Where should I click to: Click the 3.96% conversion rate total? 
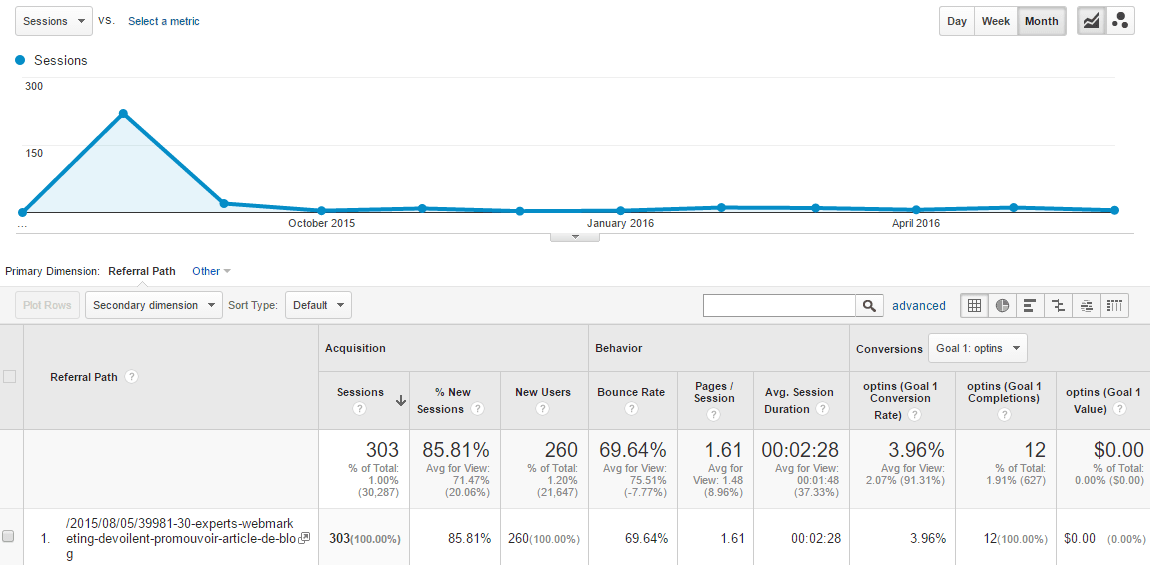(918, 450)
